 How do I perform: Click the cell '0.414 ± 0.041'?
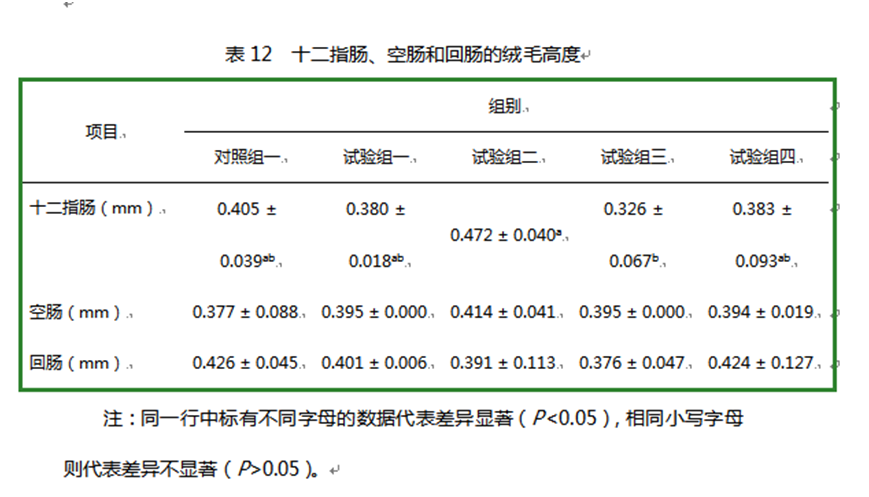503,312
